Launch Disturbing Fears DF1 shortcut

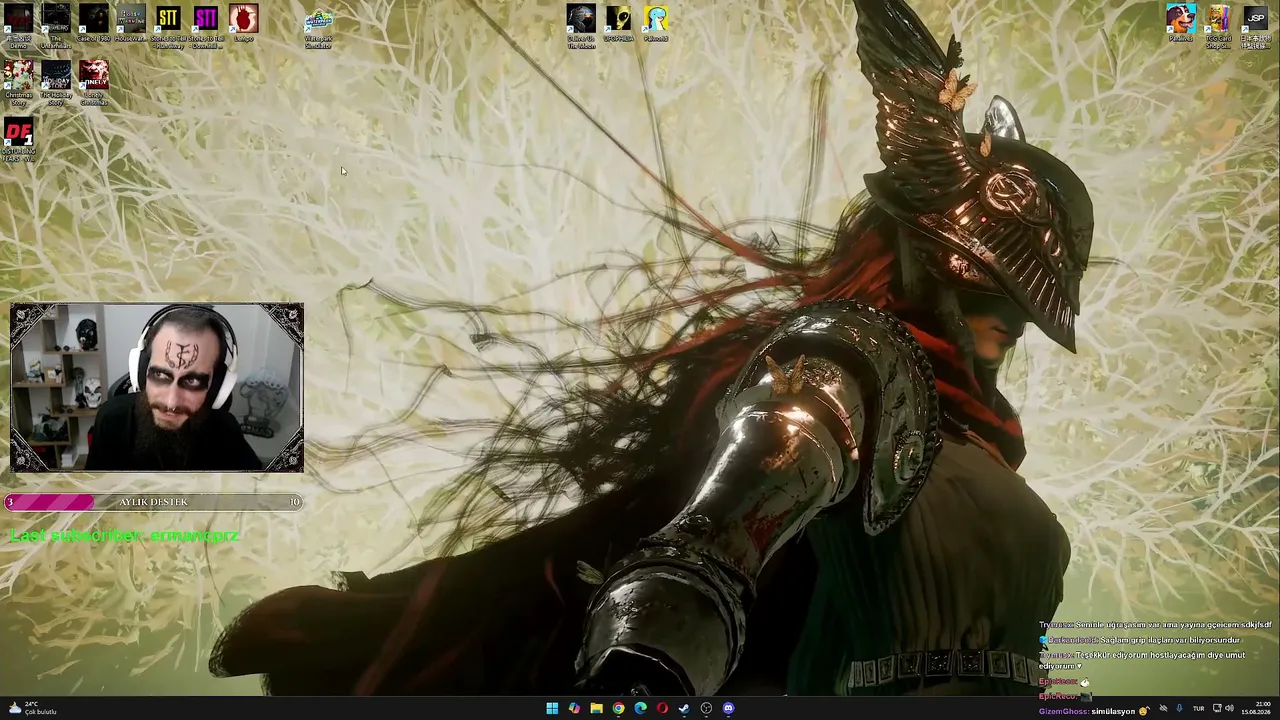[18, 140]
